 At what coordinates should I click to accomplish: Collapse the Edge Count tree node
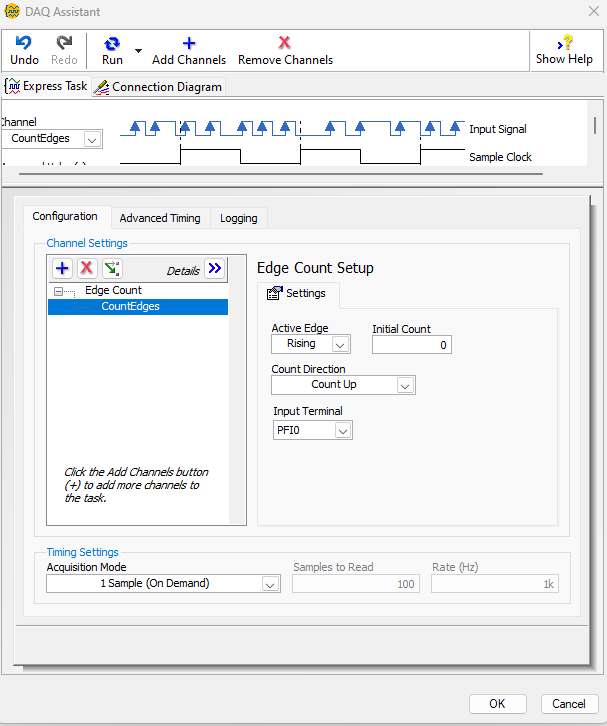point(59,291)
